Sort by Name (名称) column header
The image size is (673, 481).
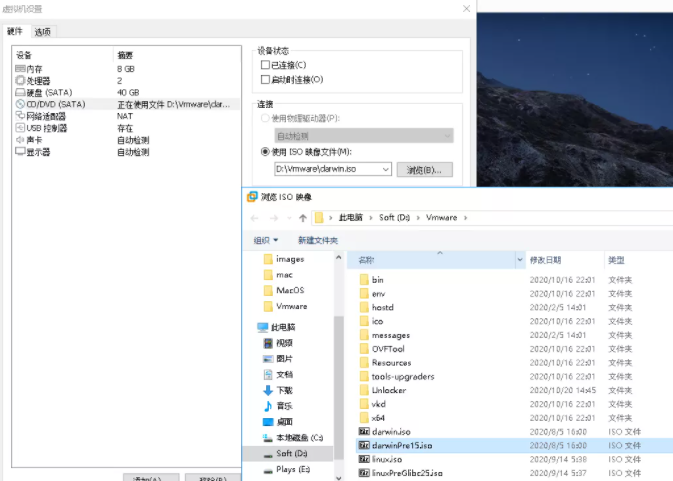431,260
